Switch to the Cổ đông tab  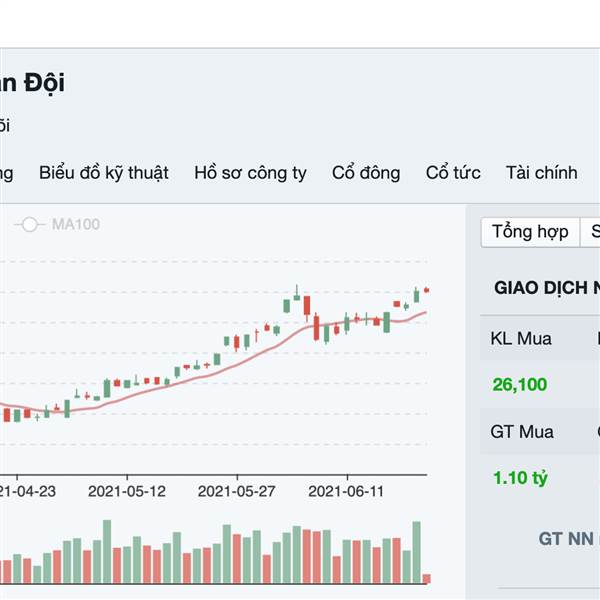coord(366,173)
